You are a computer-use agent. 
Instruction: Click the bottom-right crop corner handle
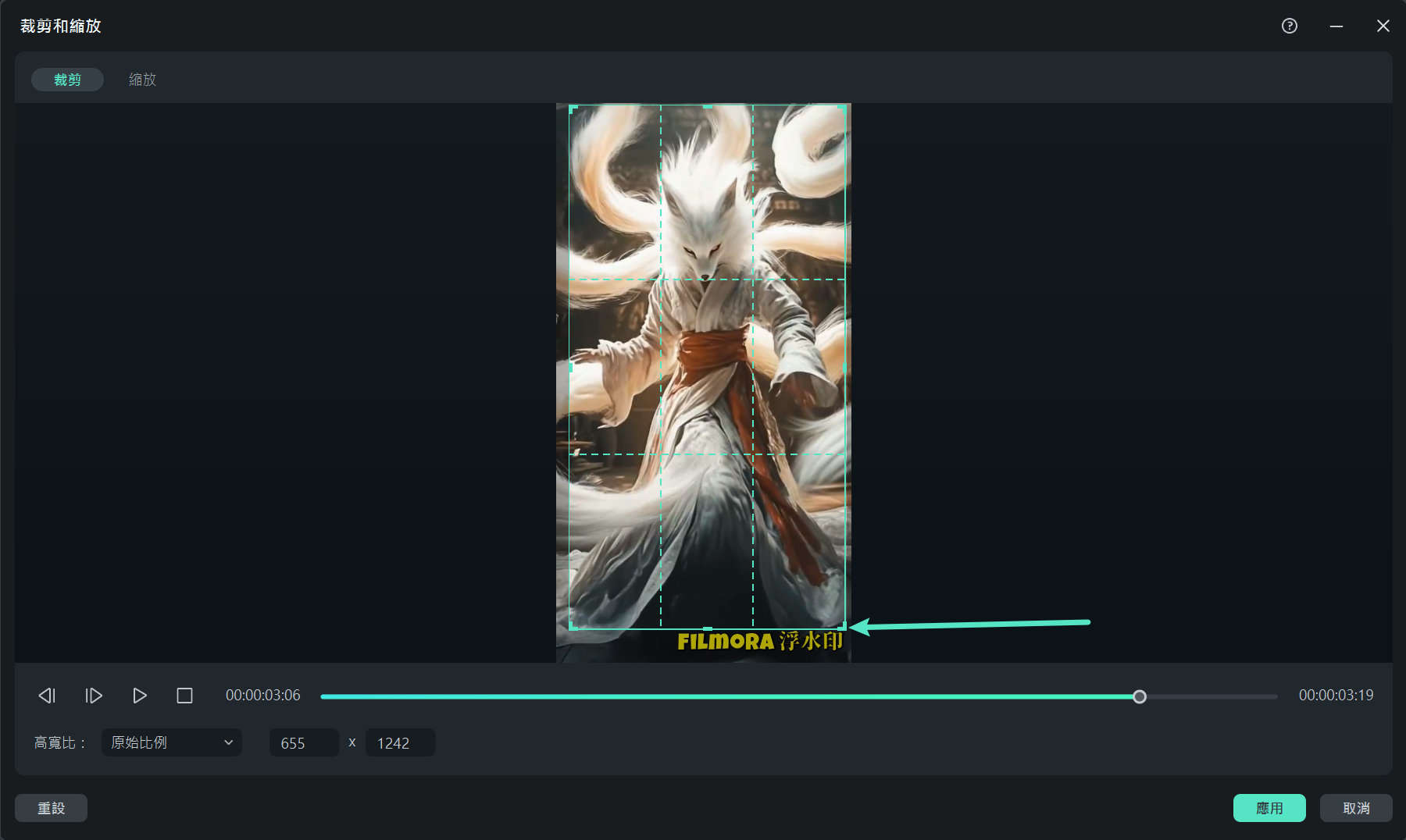pos(844,627)
